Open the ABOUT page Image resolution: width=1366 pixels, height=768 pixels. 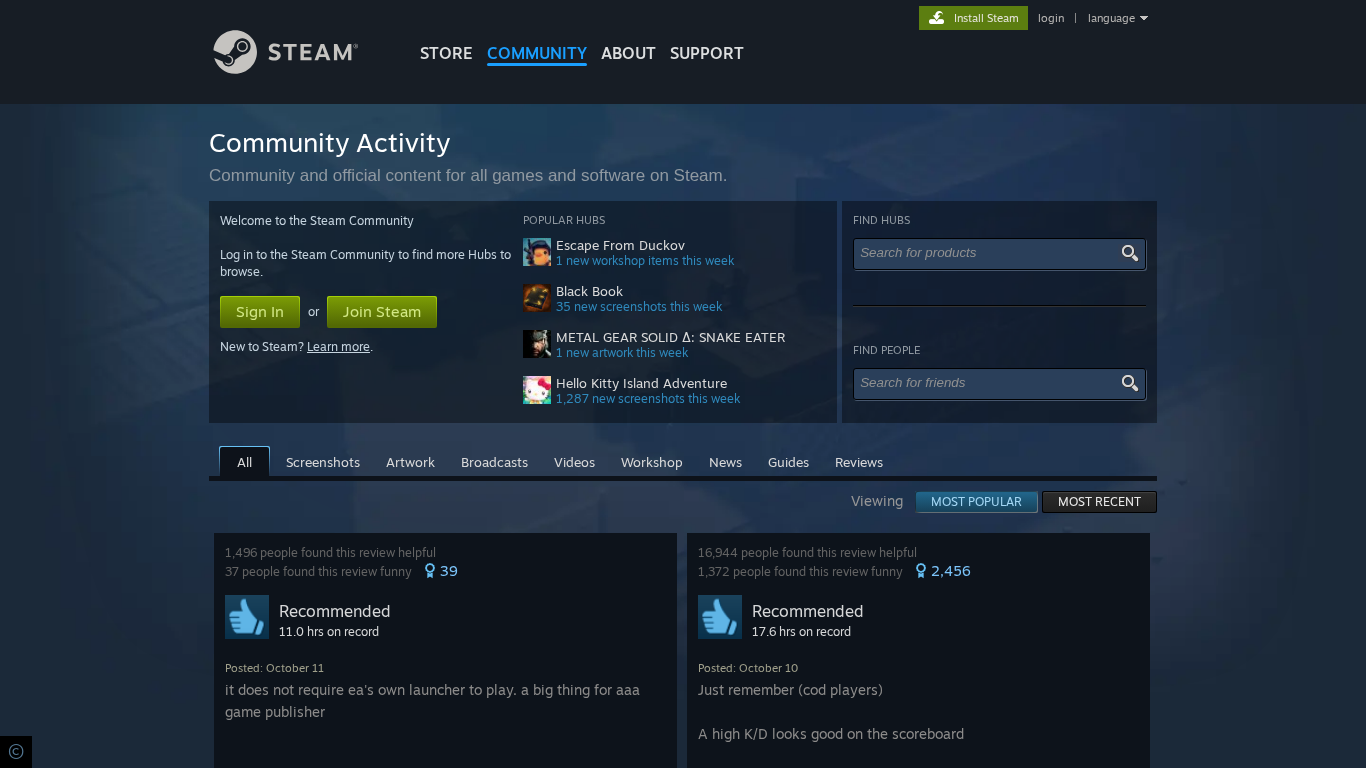[x=628, y=53]
